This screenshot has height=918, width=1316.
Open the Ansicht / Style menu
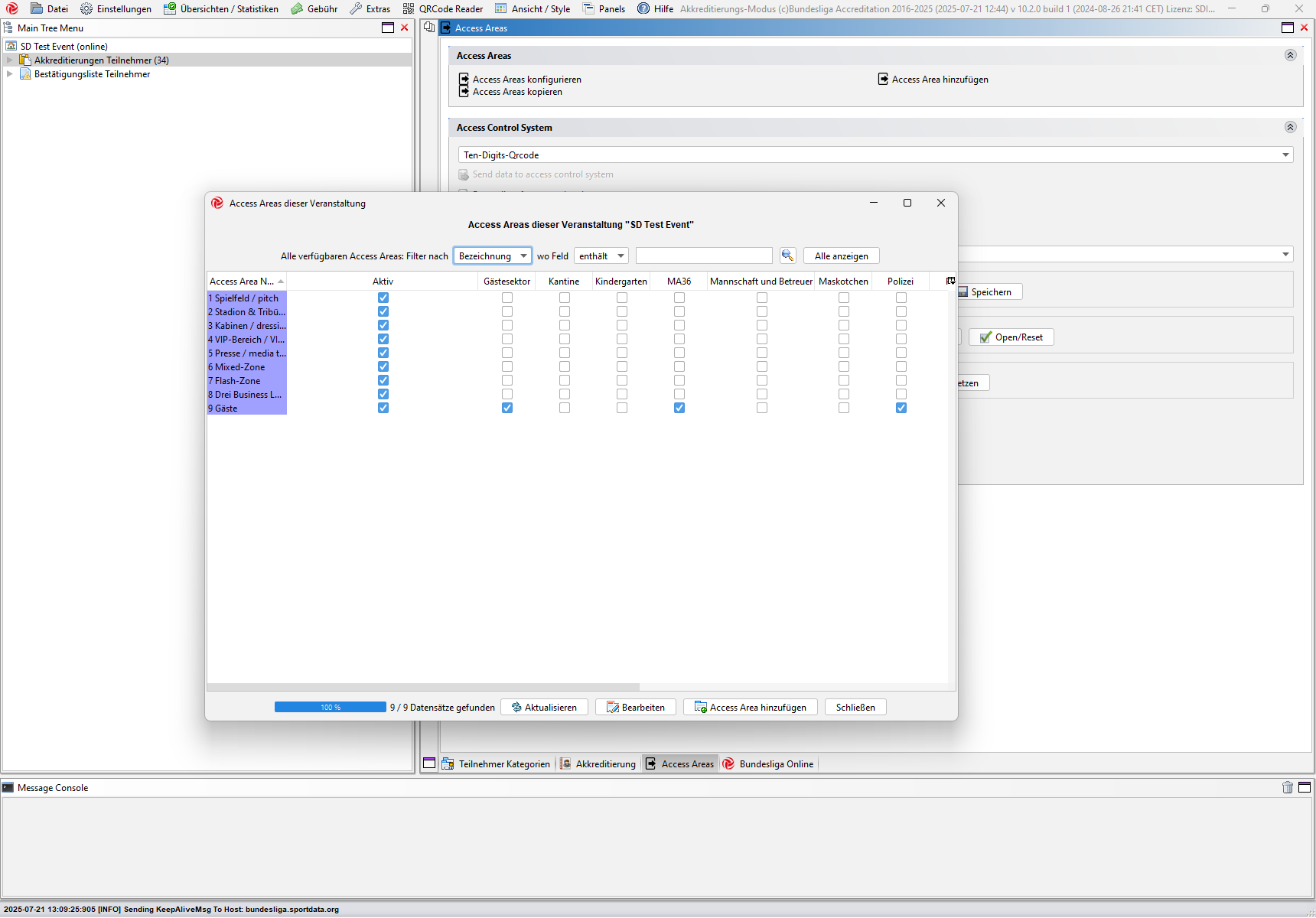533,8
